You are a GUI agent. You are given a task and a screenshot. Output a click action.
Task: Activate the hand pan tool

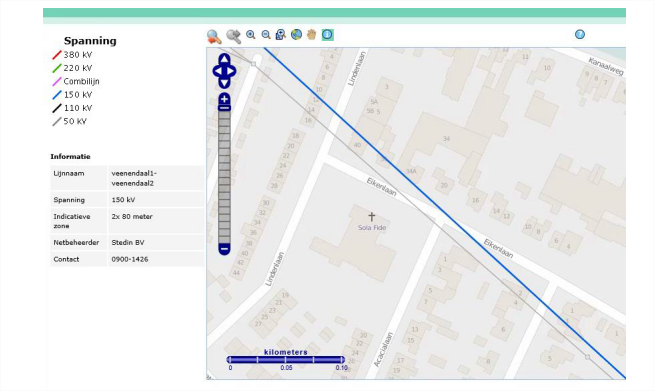click(x=312, y=35)
